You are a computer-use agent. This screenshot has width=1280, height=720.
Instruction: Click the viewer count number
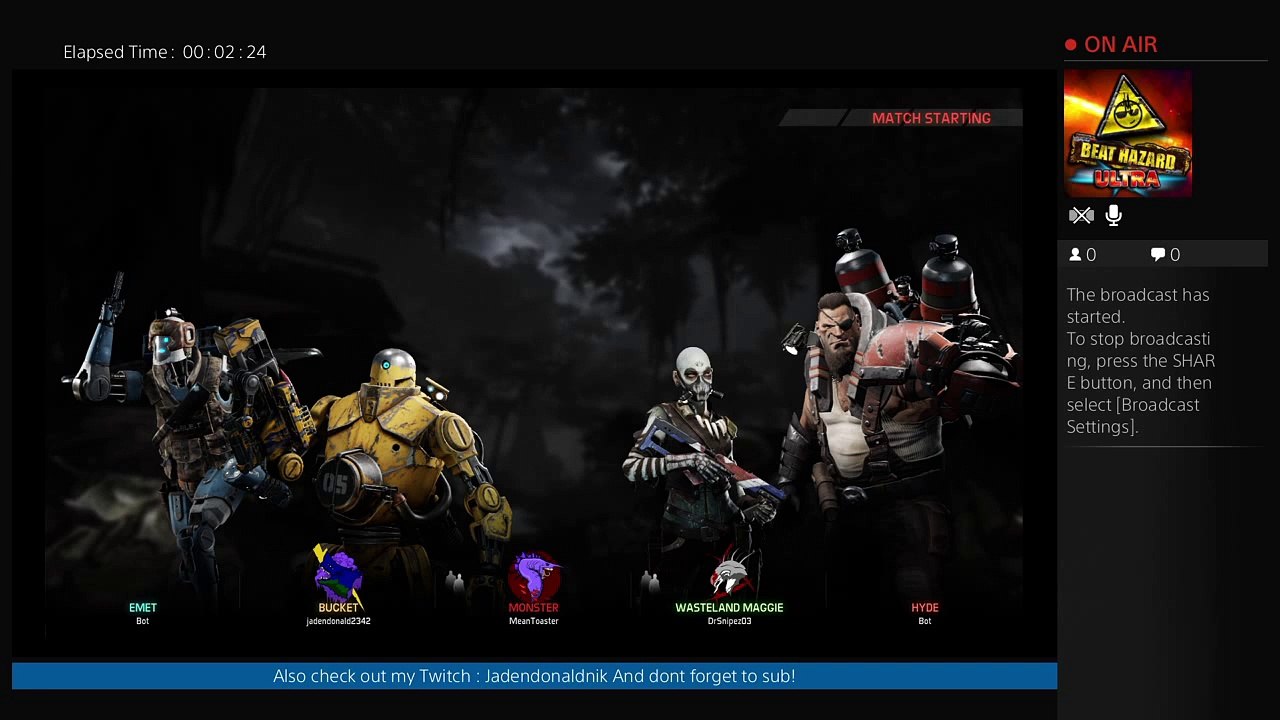1091,255
